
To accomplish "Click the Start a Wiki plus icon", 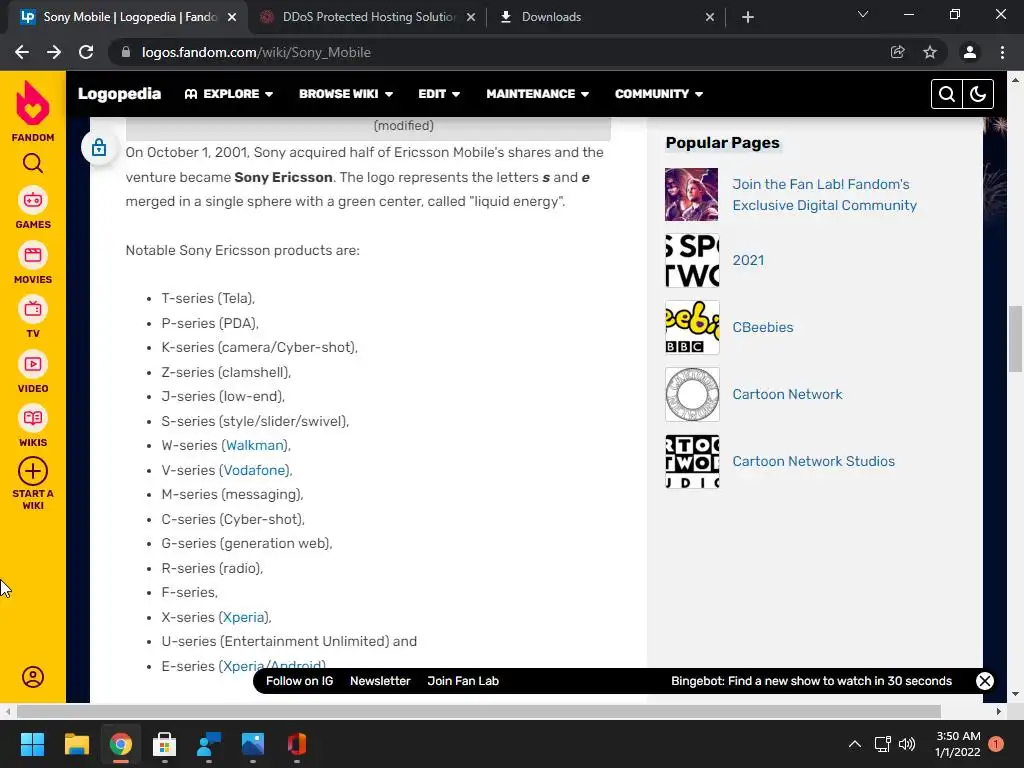I will 33,471.
